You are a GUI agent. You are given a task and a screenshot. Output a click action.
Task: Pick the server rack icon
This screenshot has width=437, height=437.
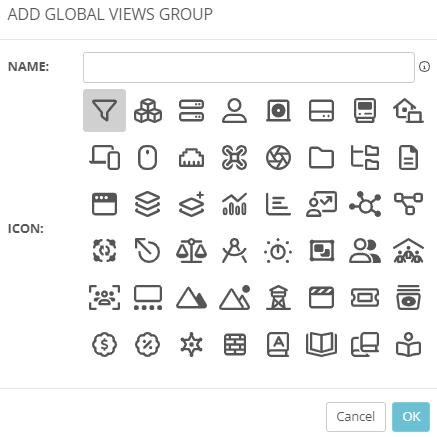(191, 110)
